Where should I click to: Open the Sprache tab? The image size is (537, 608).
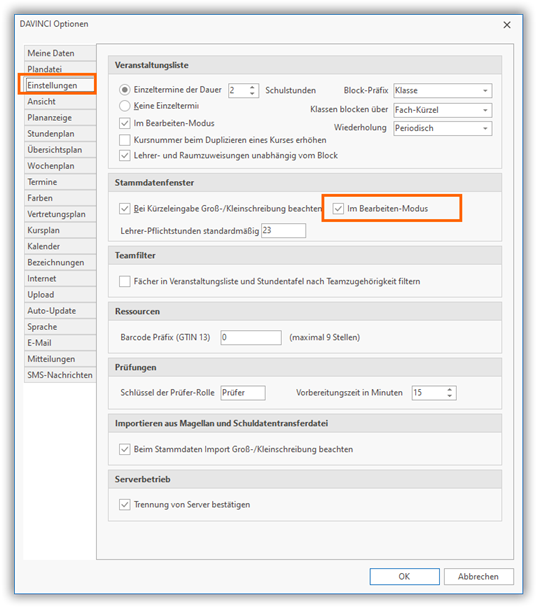(60, 327)
